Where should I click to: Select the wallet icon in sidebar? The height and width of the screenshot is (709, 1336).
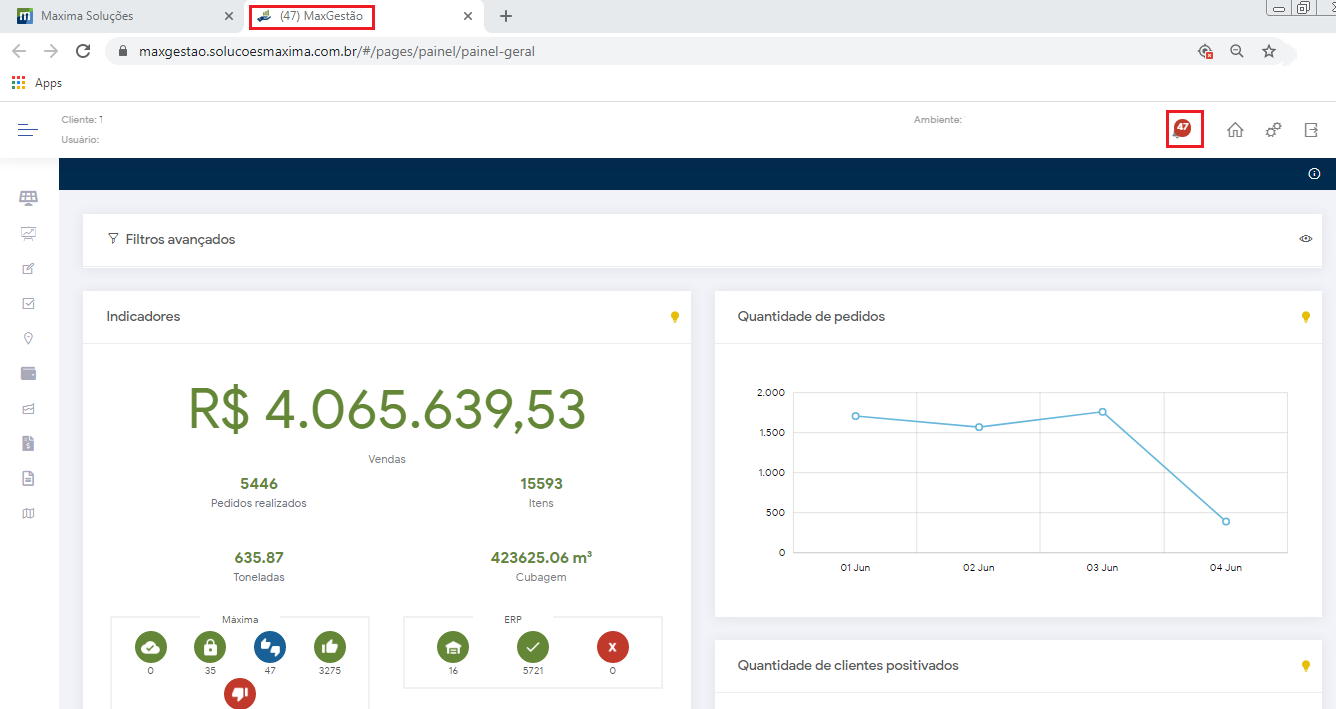[x=28, y=373]
